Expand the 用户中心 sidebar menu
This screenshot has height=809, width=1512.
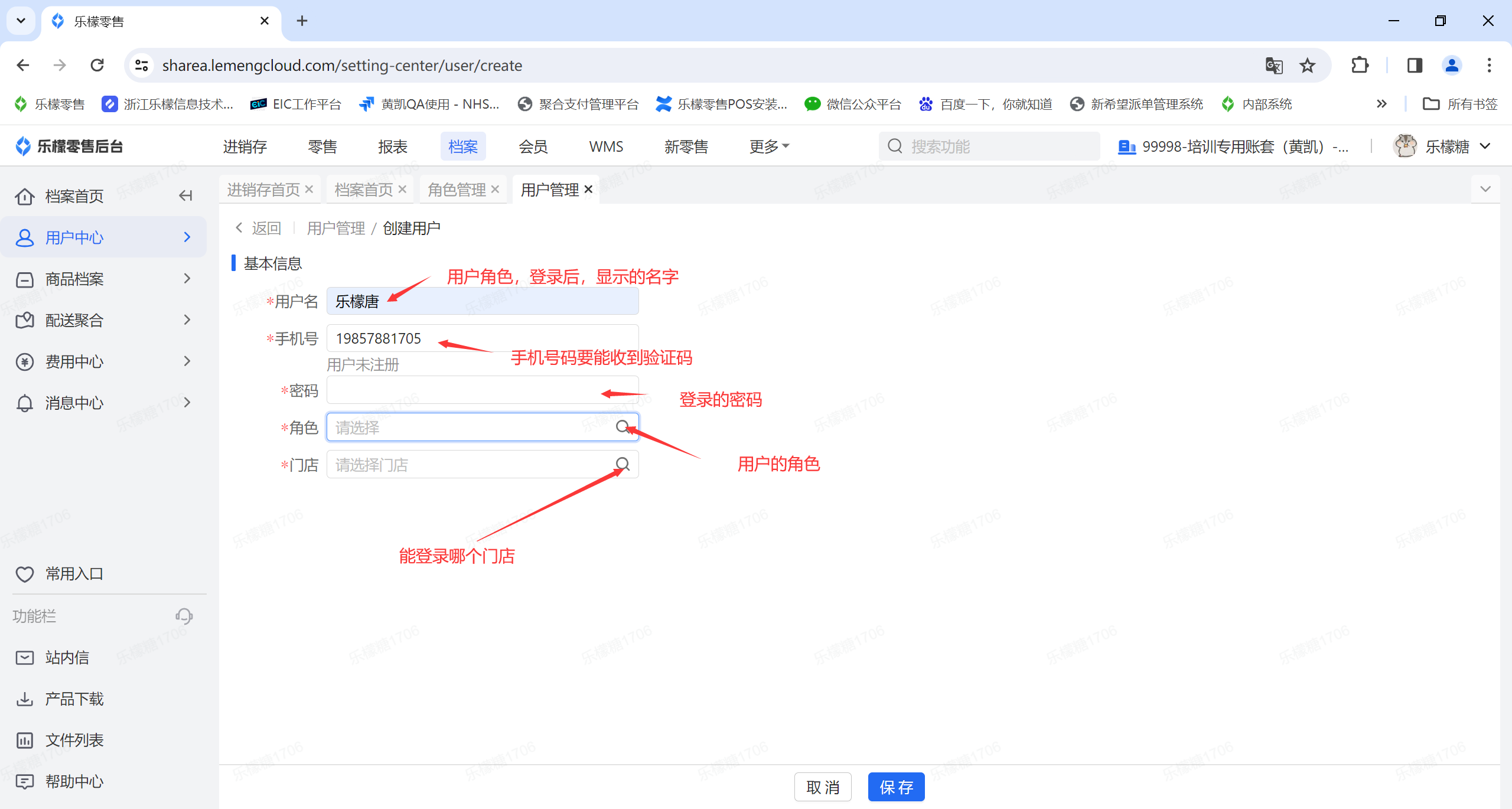click(103, 237)
